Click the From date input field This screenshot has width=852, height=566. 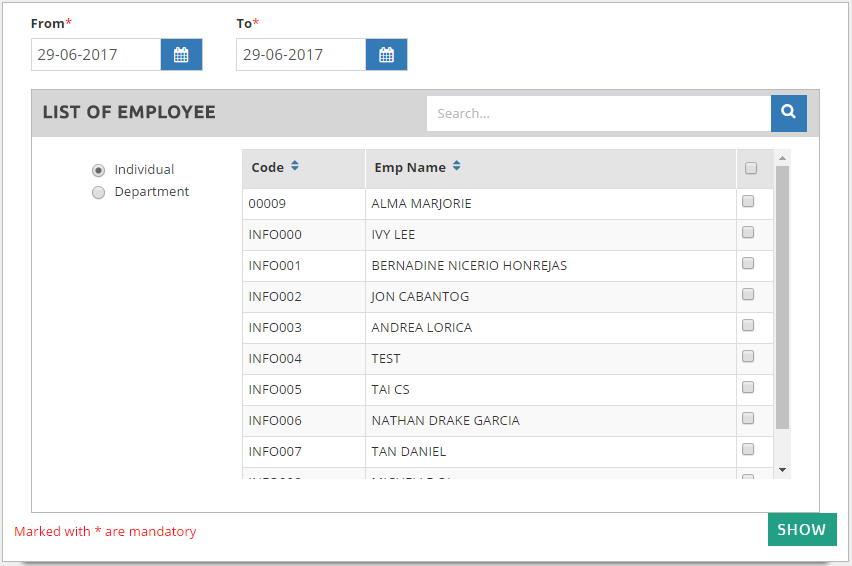point(96,55)
